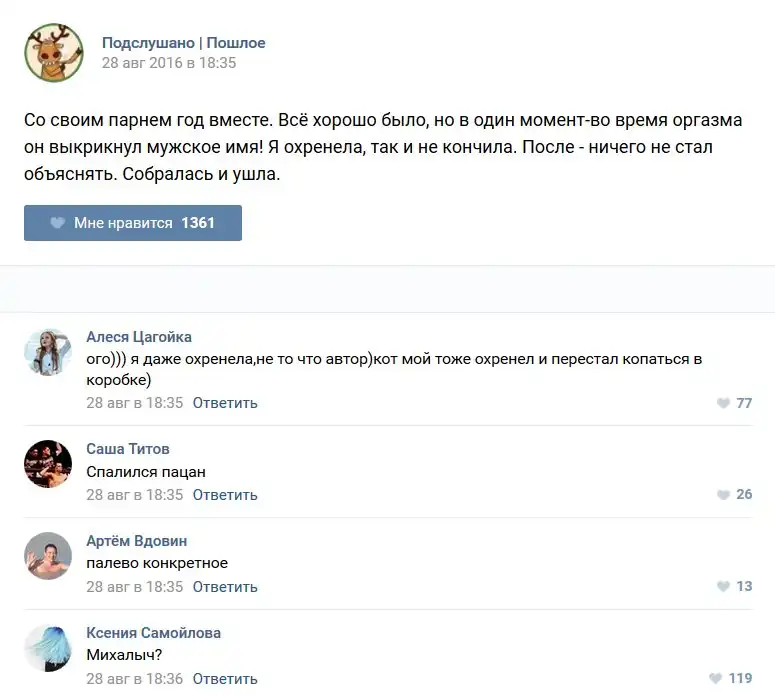
Task: Click Ответить under Саша Титов's comment
Action: coord(225,495)
